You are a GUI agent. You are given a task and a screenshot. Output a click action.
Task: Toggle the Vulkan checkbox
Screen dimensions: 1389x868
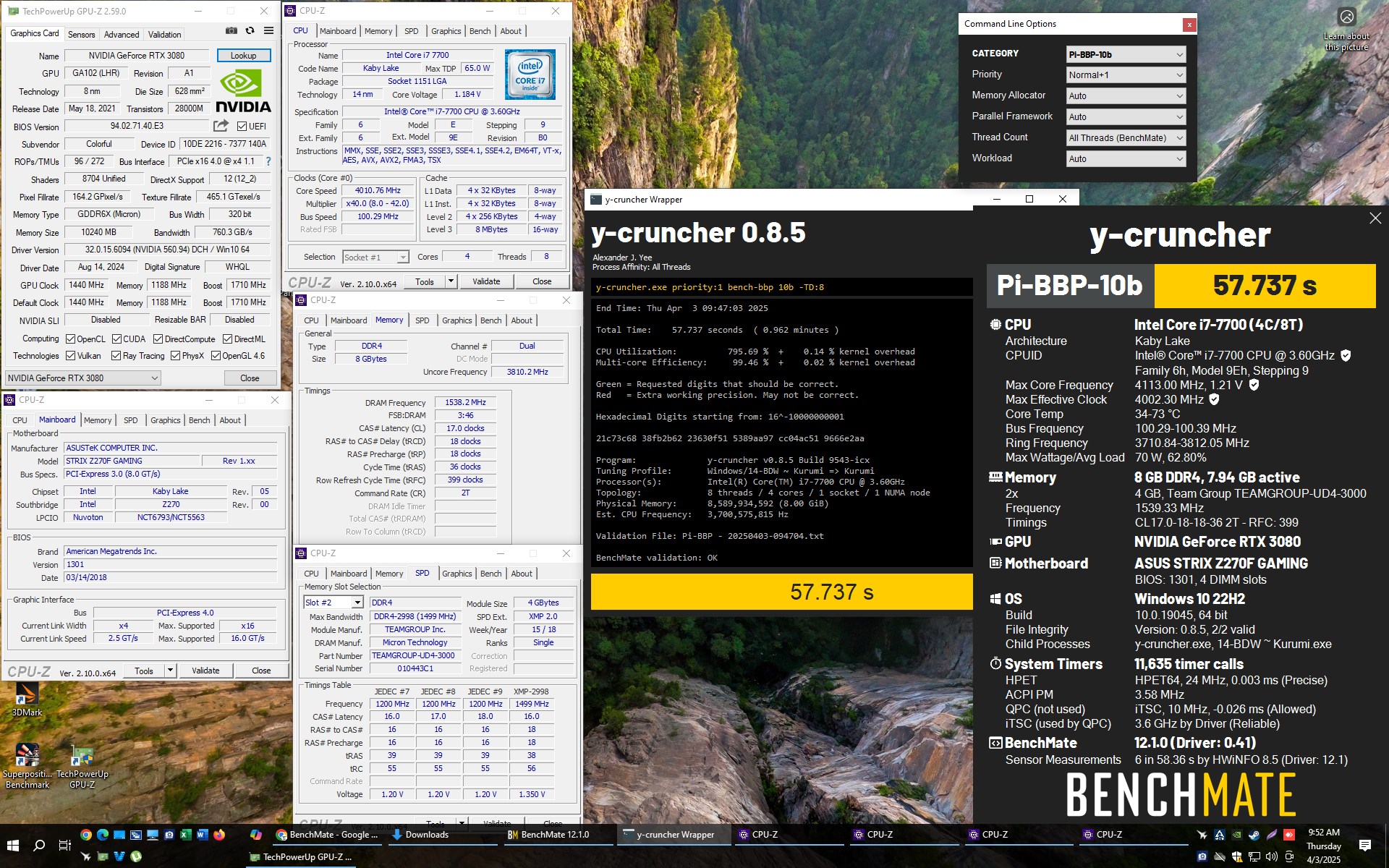(70, 356)
